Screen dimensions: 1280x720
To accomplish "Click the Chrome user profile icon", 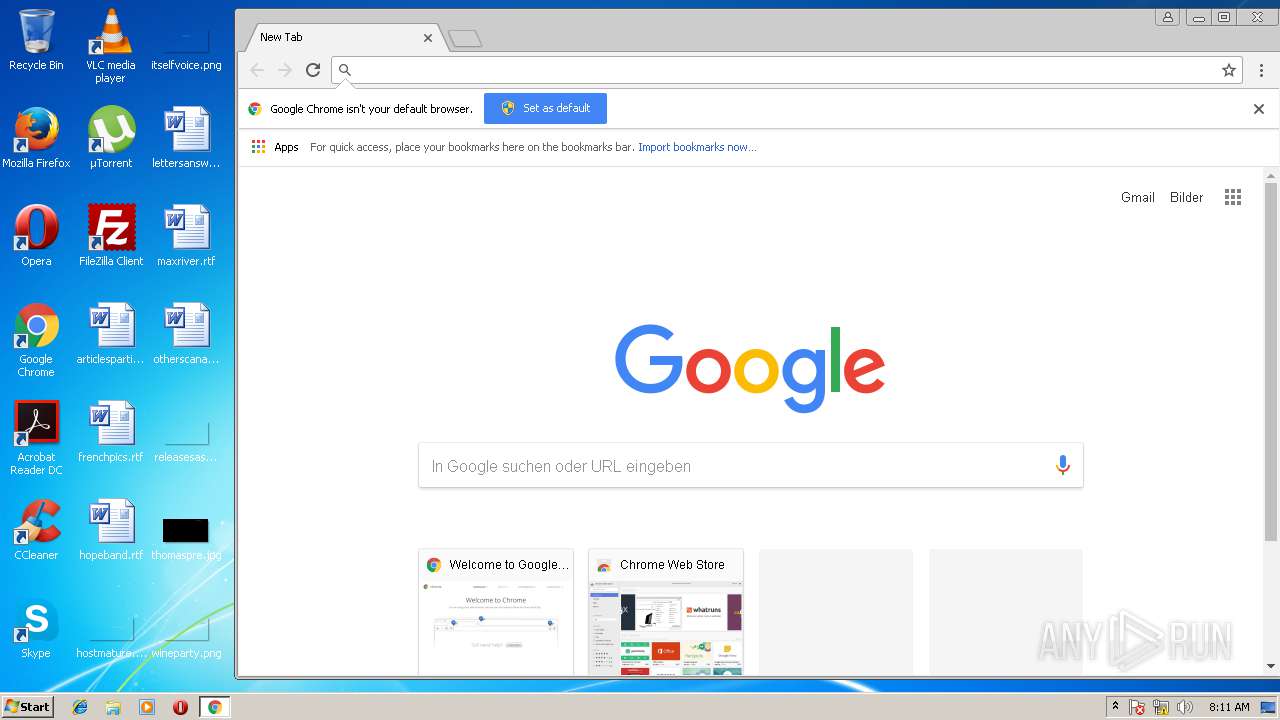I will coord(1168,17).
